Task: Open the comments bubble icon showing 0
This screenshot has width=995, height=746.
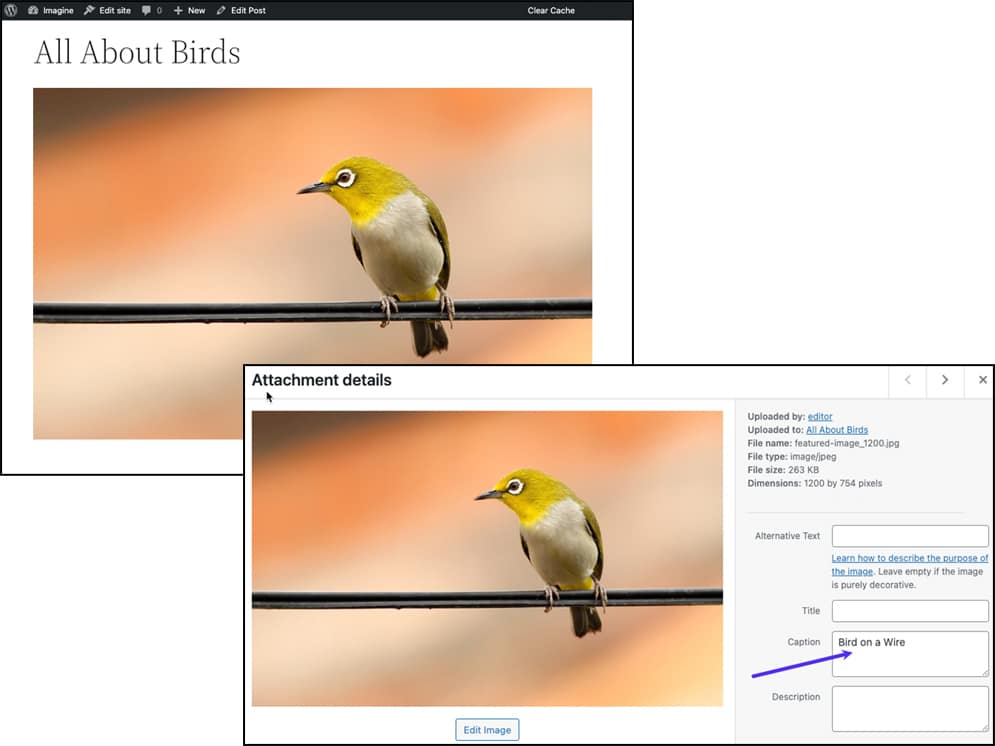Action: [x=149, y=11]
